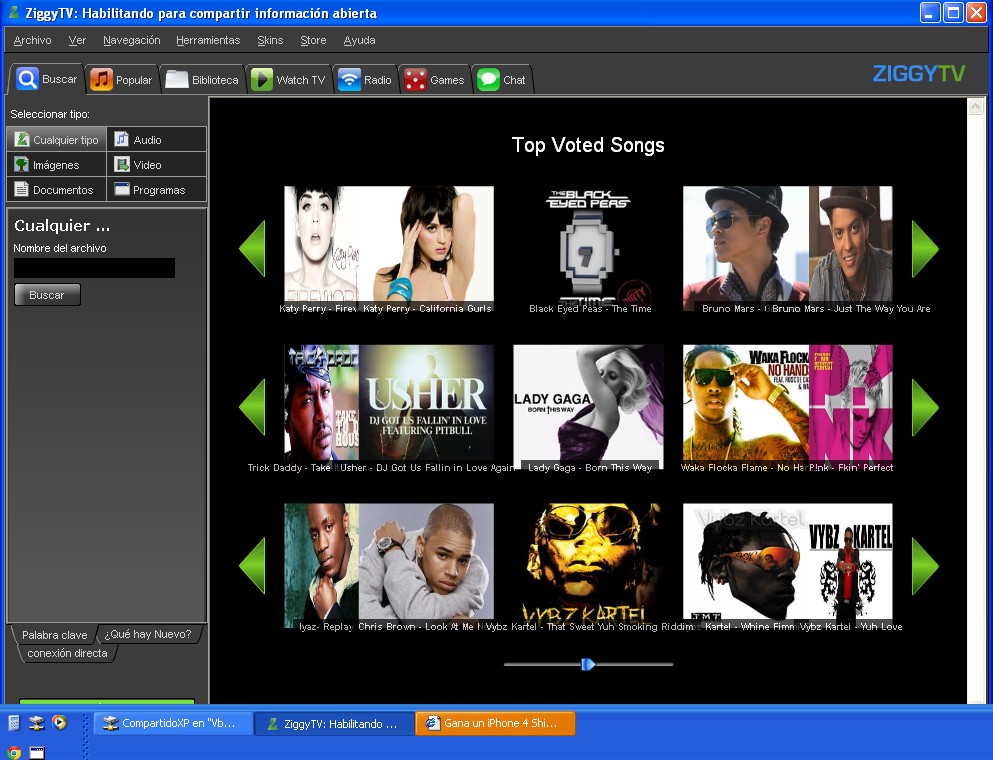Open the Navegación menu
Image resolution: width=993 pixels, height=760 pixels.
tap(132, 40)
